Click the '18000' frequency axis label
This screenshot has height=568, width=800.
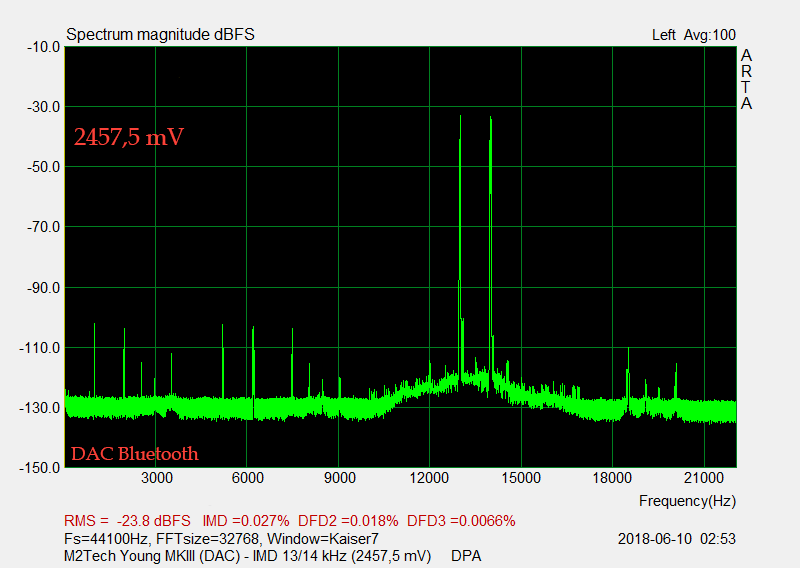point(612,478)
